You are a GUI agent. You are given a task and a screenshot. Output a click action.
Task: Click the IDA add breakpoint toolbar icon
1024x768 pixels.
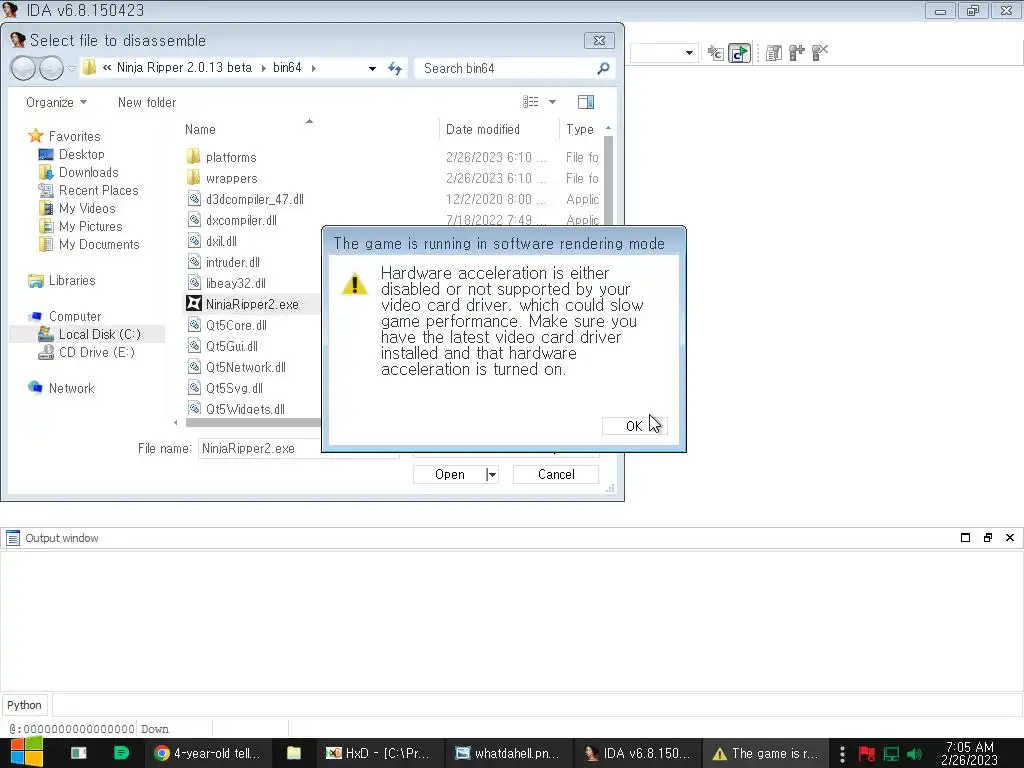[x=796, y=53]
